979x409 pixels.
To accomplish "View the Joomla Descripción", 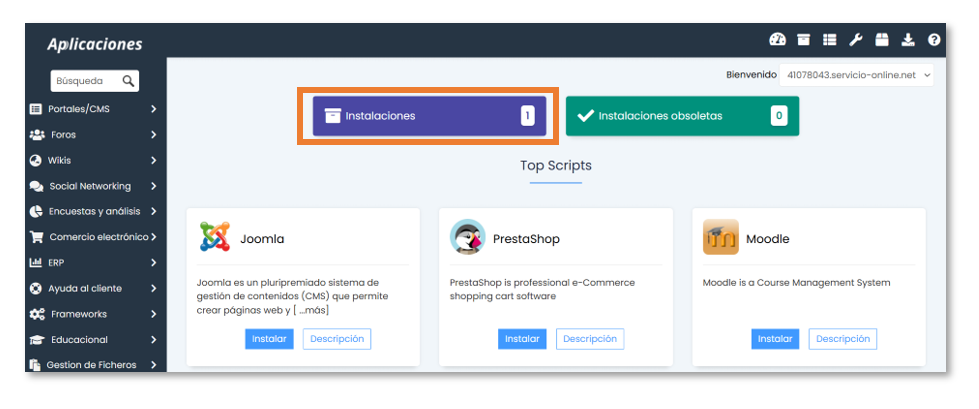I will tap(337, 339).
